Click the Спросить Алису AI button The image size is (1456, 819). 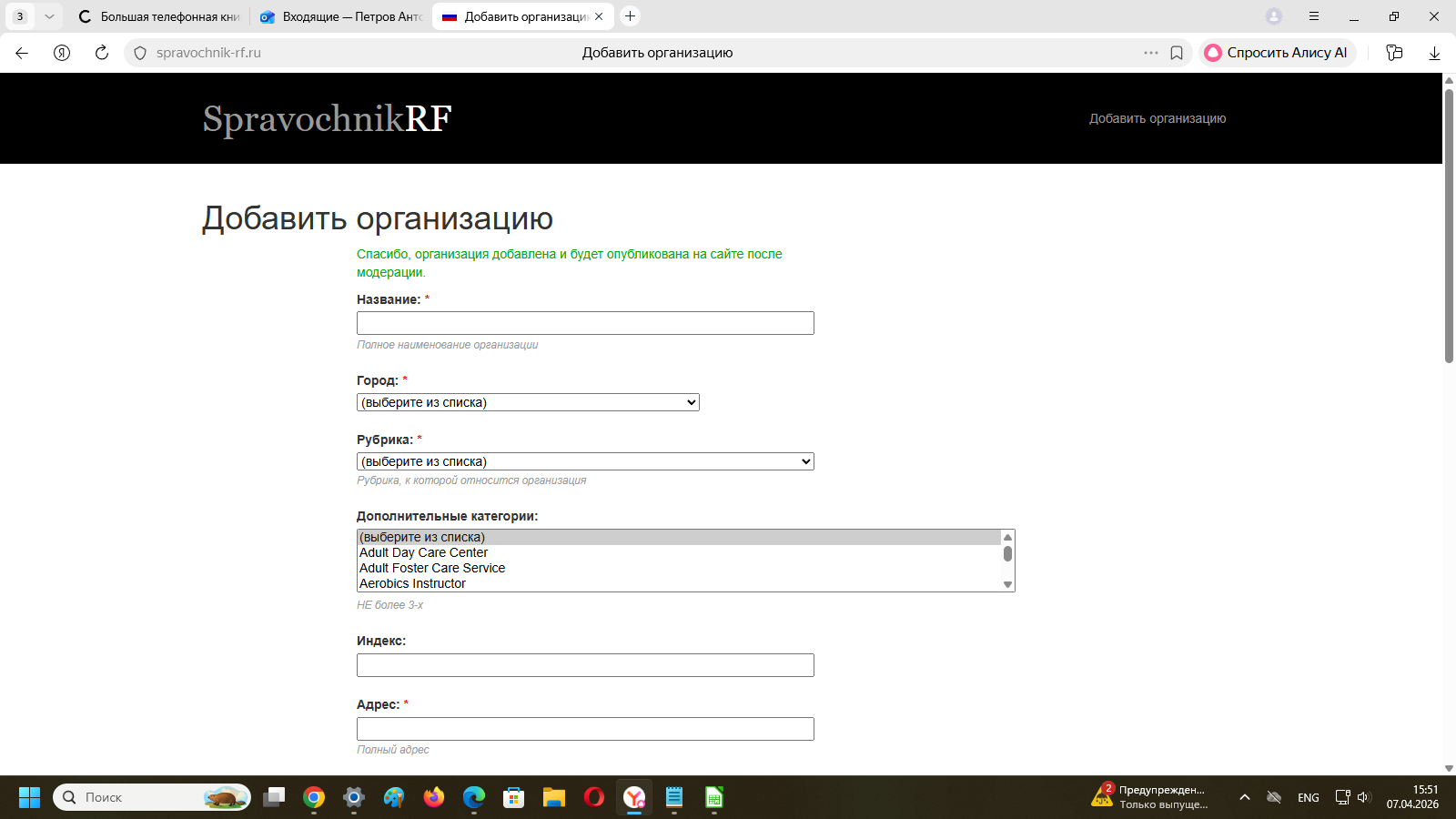(x=1277, y=53)
